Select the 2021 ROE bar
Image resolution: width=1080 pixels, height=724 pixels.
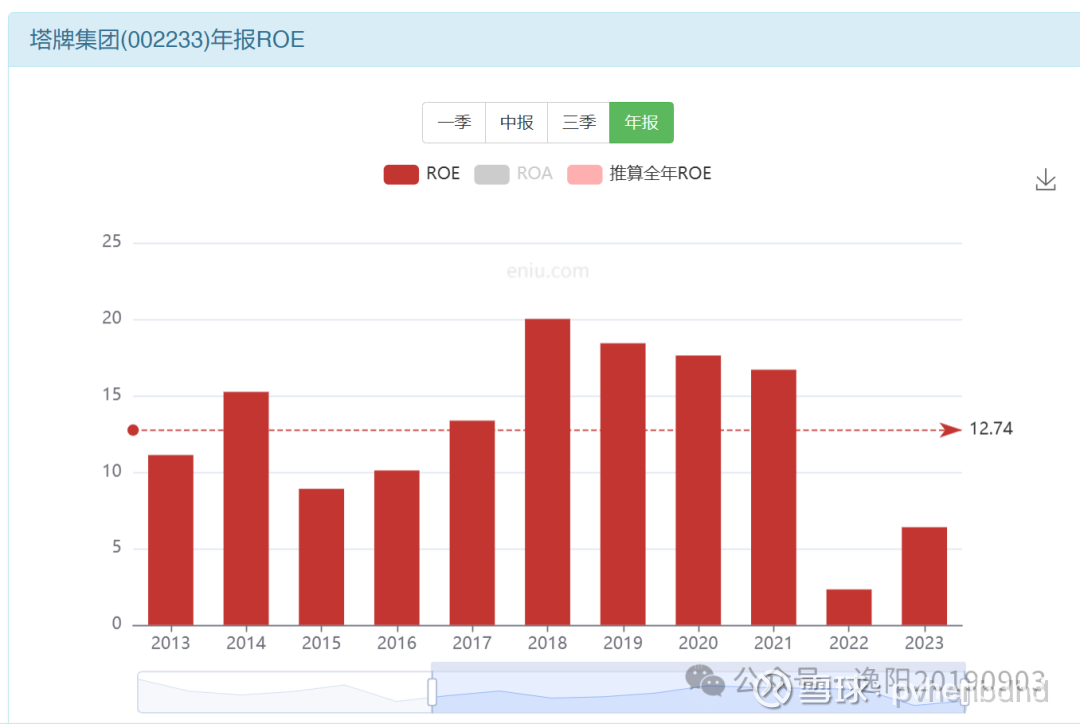(773, 497)
